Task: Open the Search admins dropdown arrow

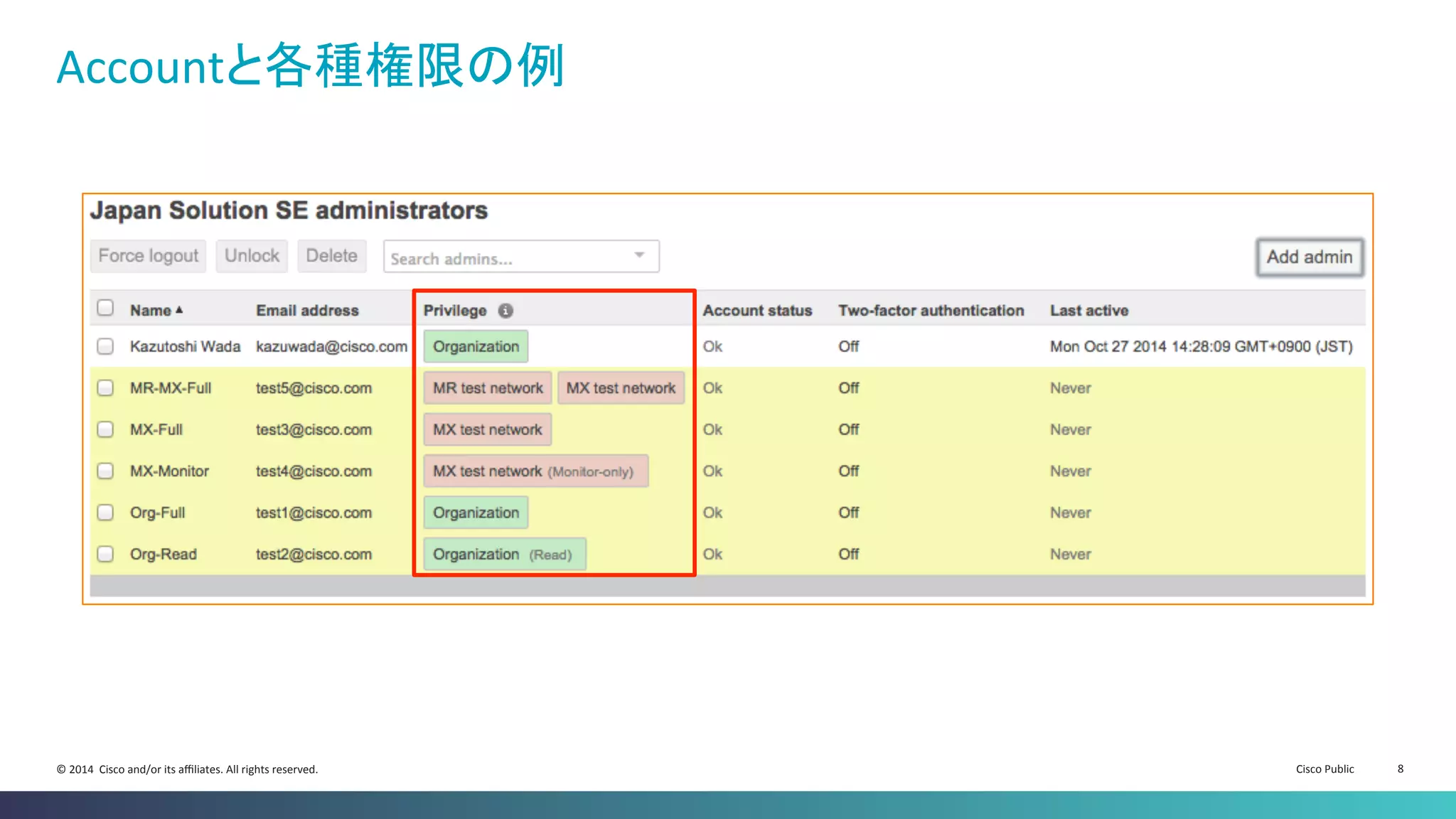Action: tap(639, 255)
